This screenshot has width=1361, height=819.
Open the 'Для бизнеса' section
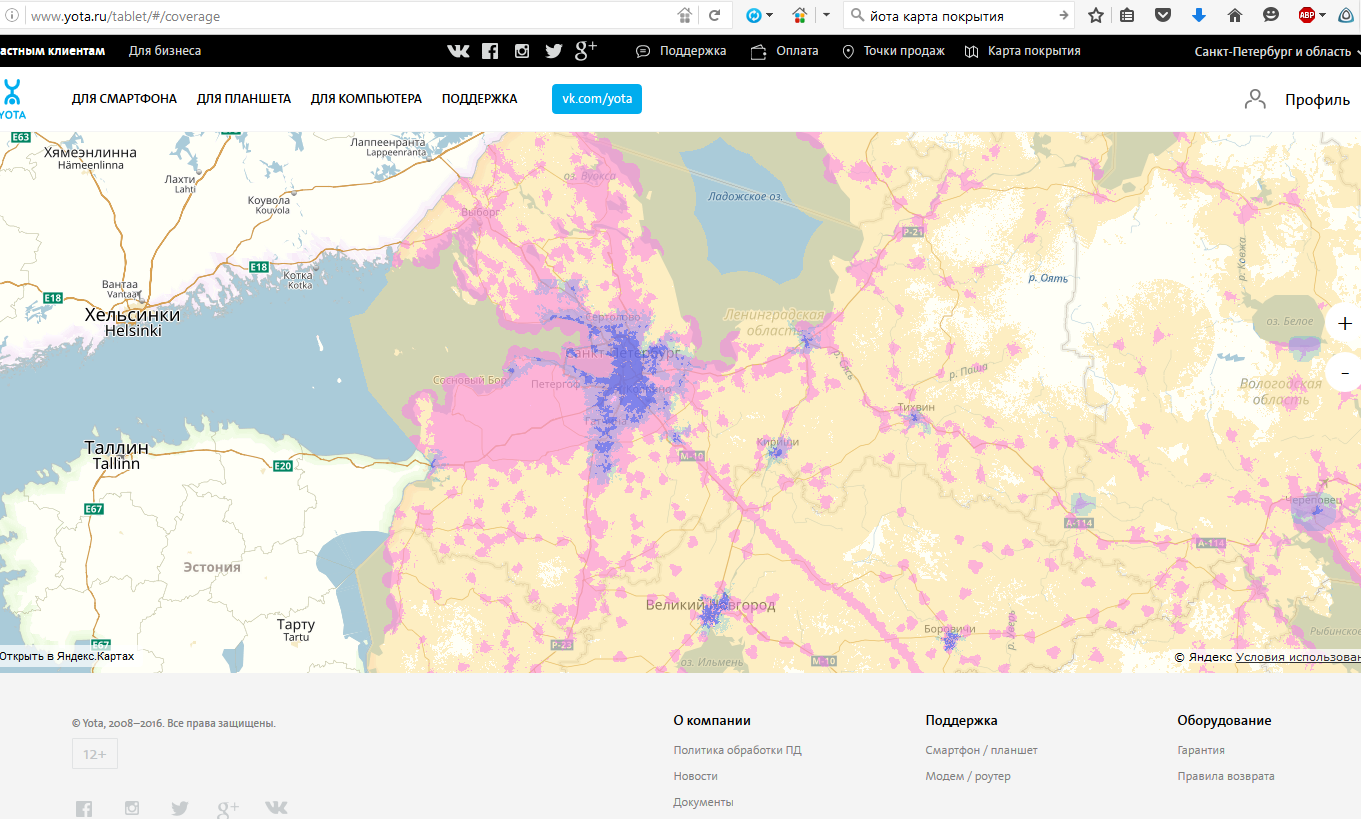(x=165, y=51)
